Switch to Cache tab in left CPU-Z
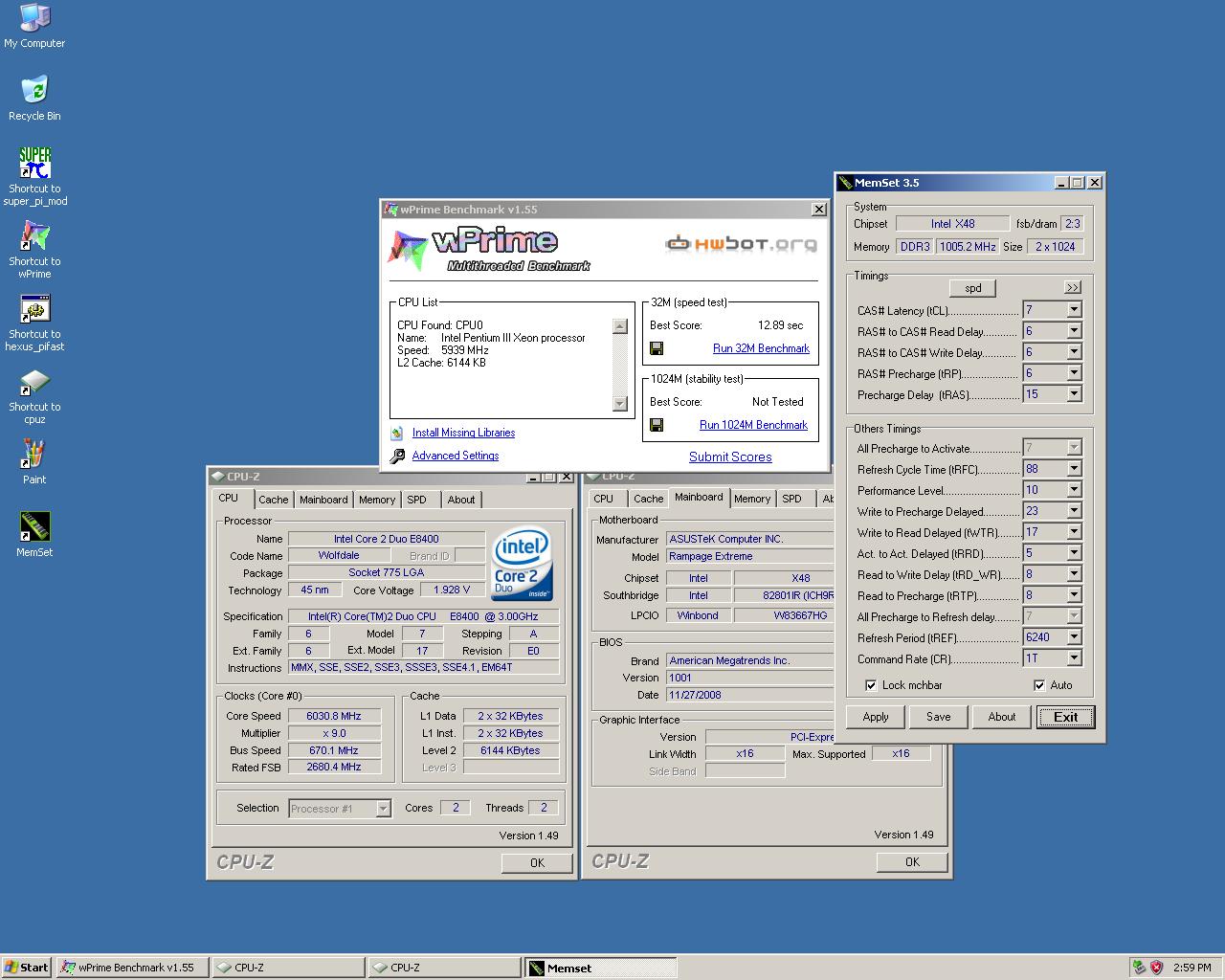The image size is (1225, 980). point(273,500)
